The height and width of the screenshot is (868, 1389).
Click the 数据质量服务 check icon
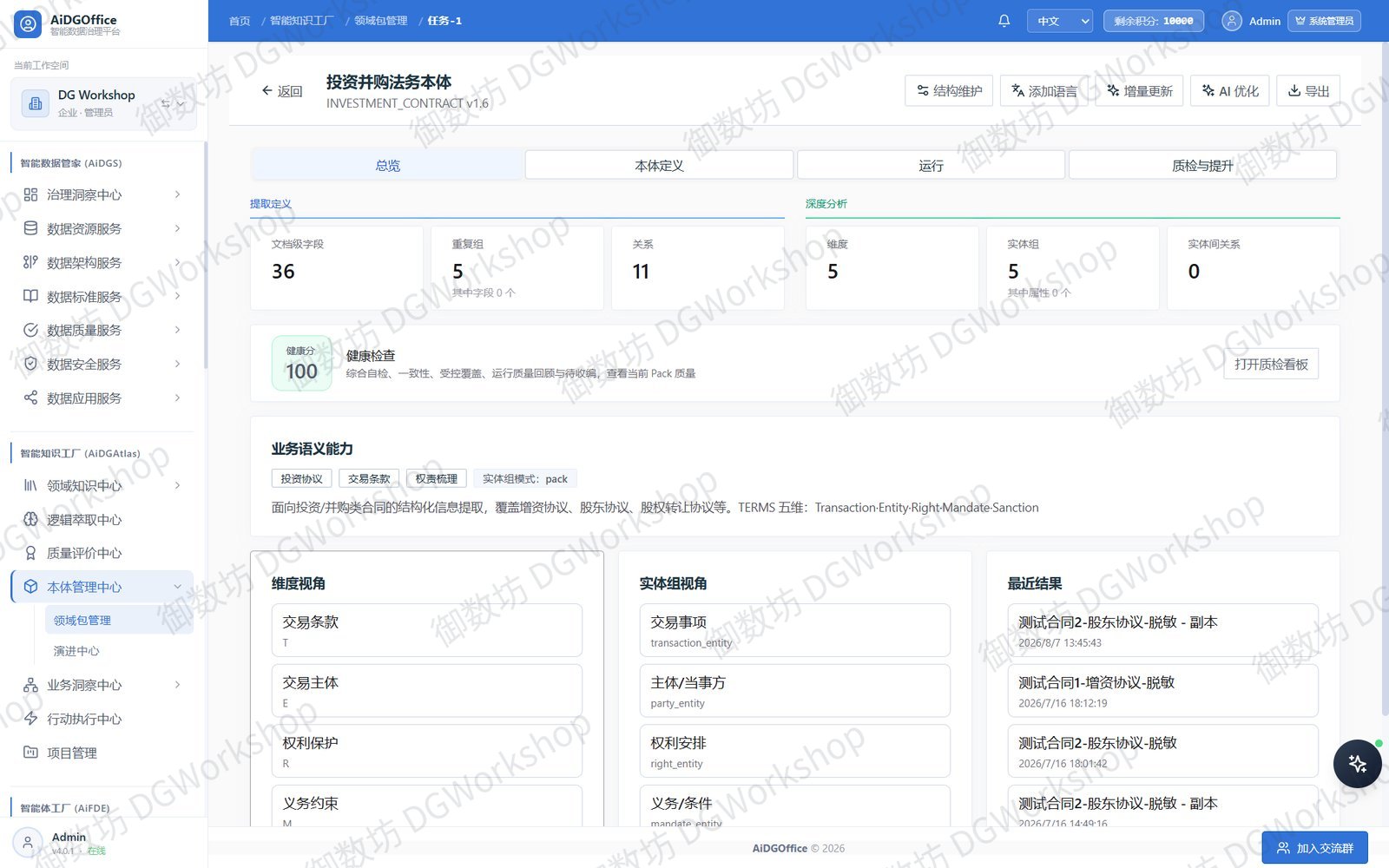[30, 330]
